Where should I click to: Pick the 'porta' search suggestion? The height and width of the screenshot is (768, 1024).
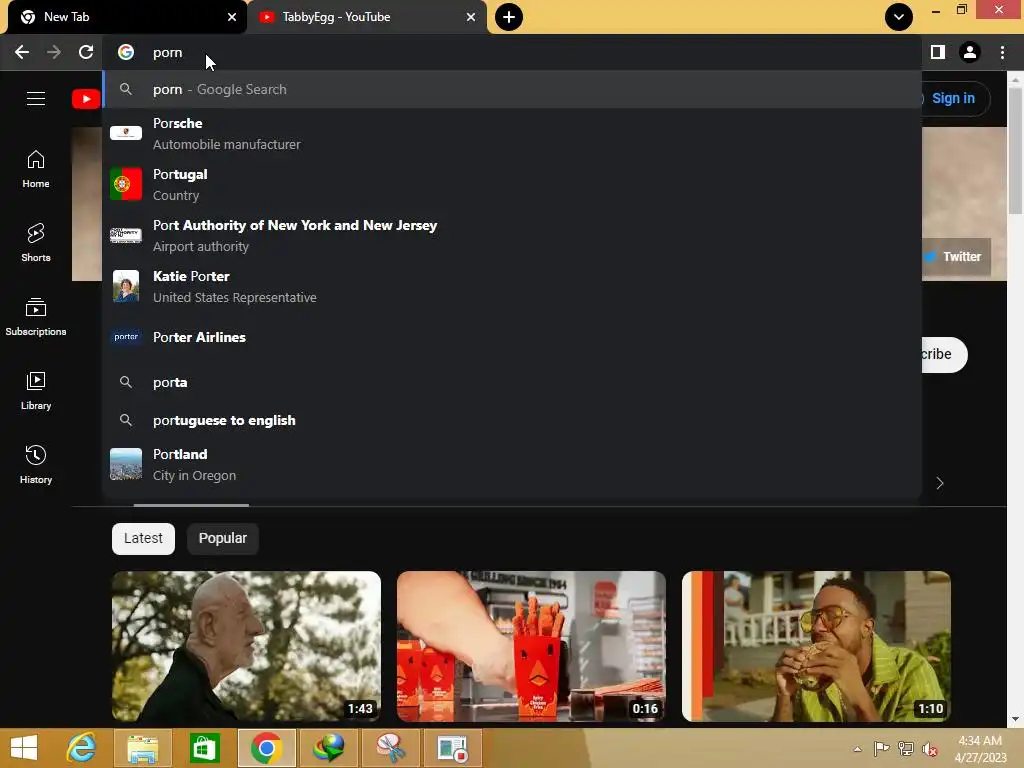point(512,382)
